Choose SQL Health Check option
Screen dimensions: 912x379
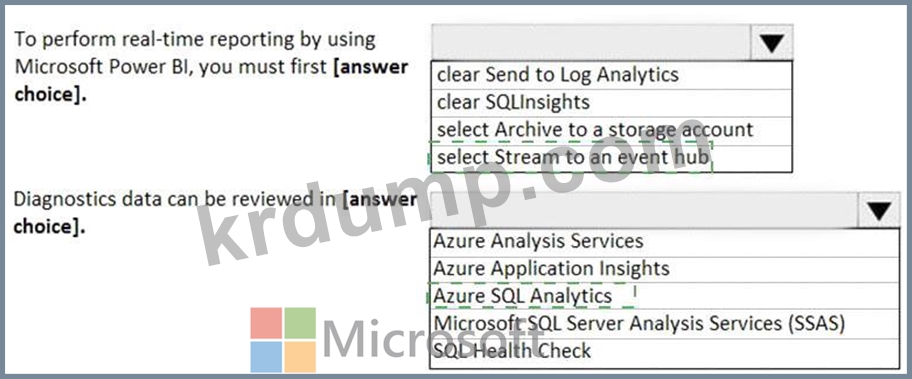coord(664,352)
